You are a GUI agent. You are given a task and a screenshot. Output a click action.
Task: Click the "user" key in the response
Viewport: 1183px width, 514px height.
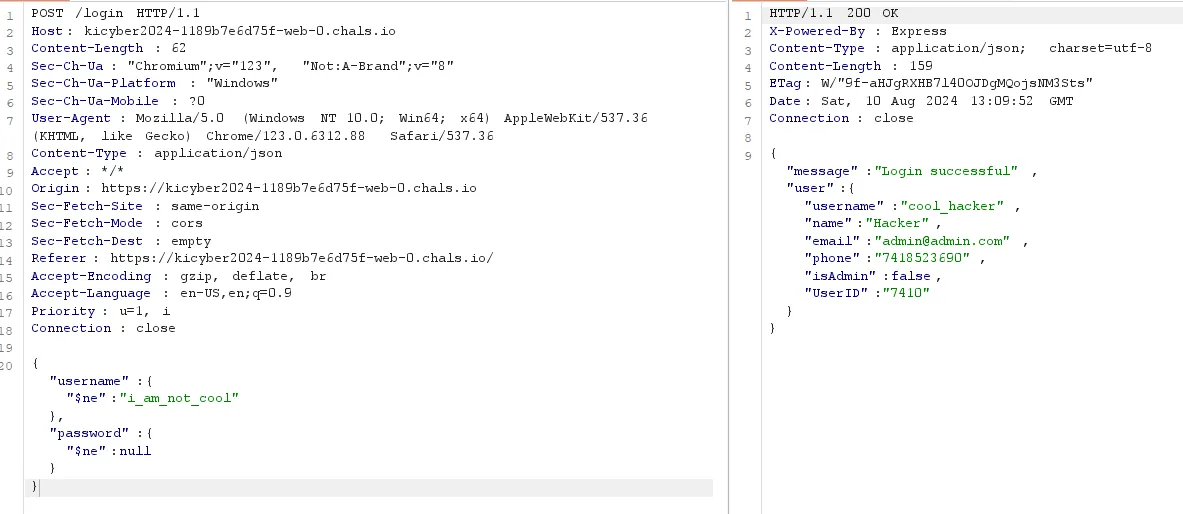(810, 188)
